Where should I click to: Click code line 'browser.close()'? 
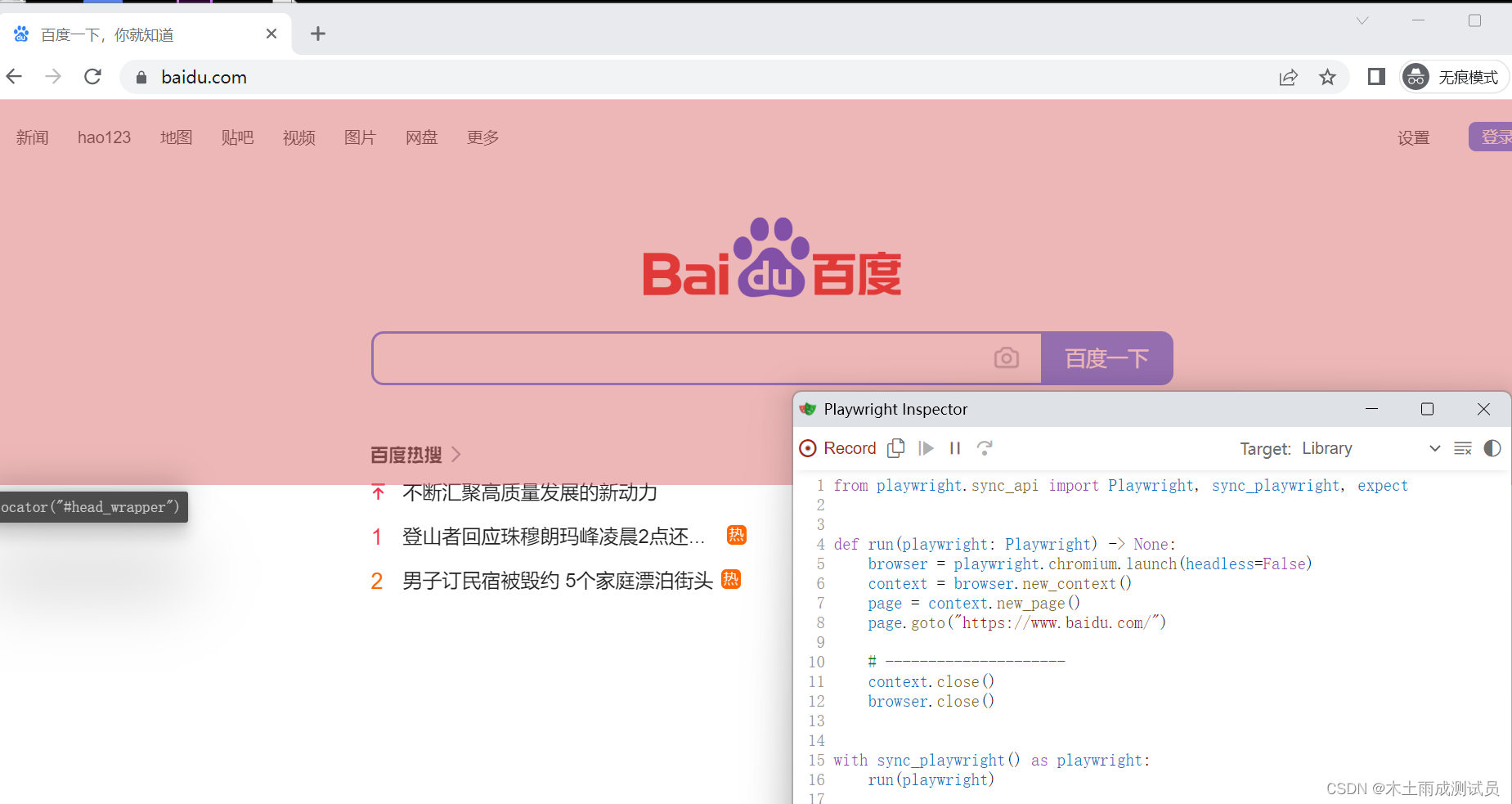(x=931, y=702)
